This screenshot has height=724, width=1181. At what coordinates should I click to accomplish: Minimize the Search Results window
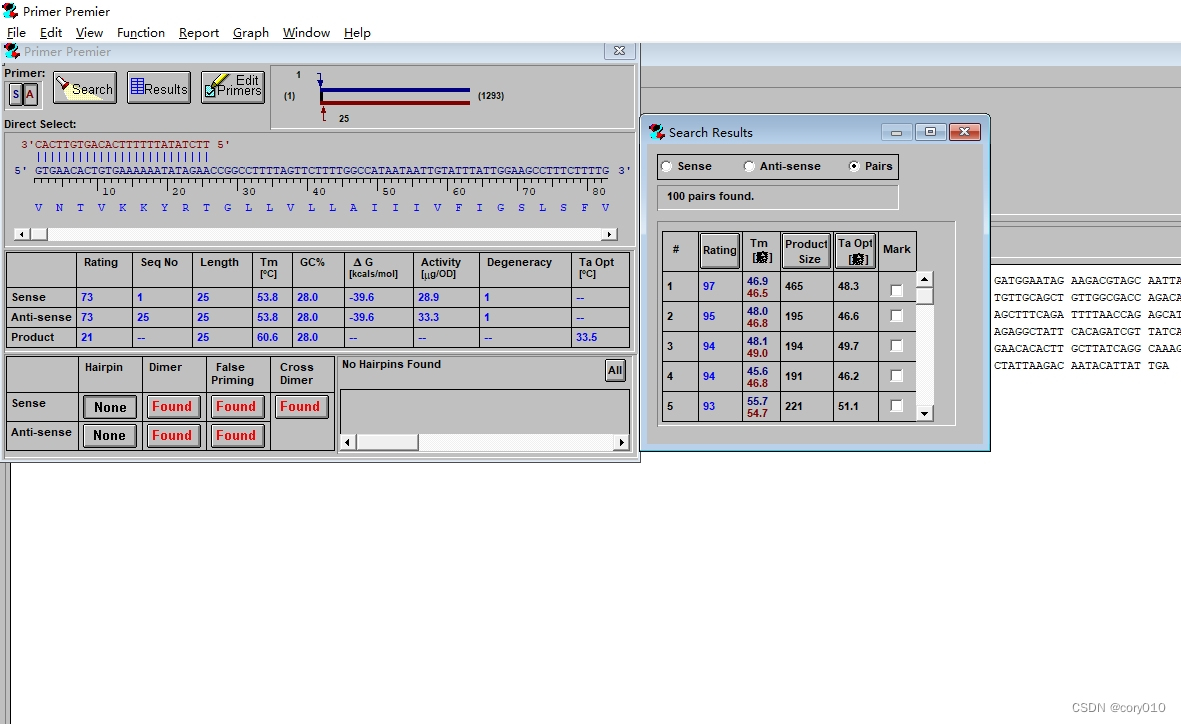(896, 133)
